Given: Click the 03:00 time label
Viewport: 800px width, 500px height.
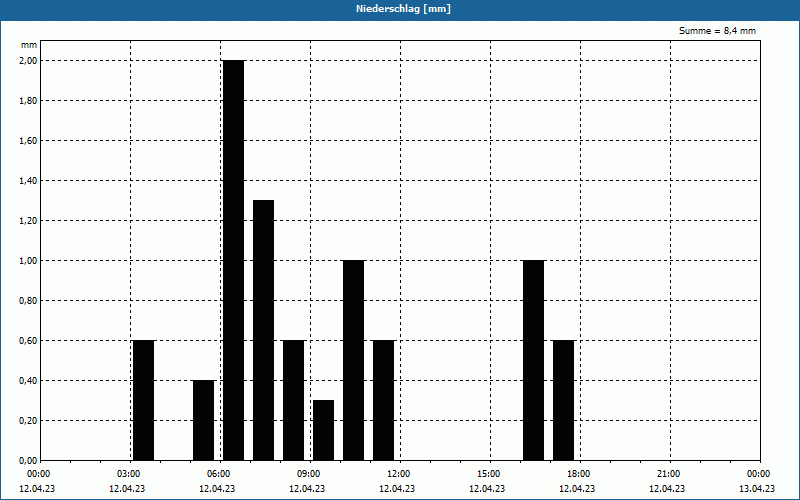Looking at the screenshot, I should [129, 474].
